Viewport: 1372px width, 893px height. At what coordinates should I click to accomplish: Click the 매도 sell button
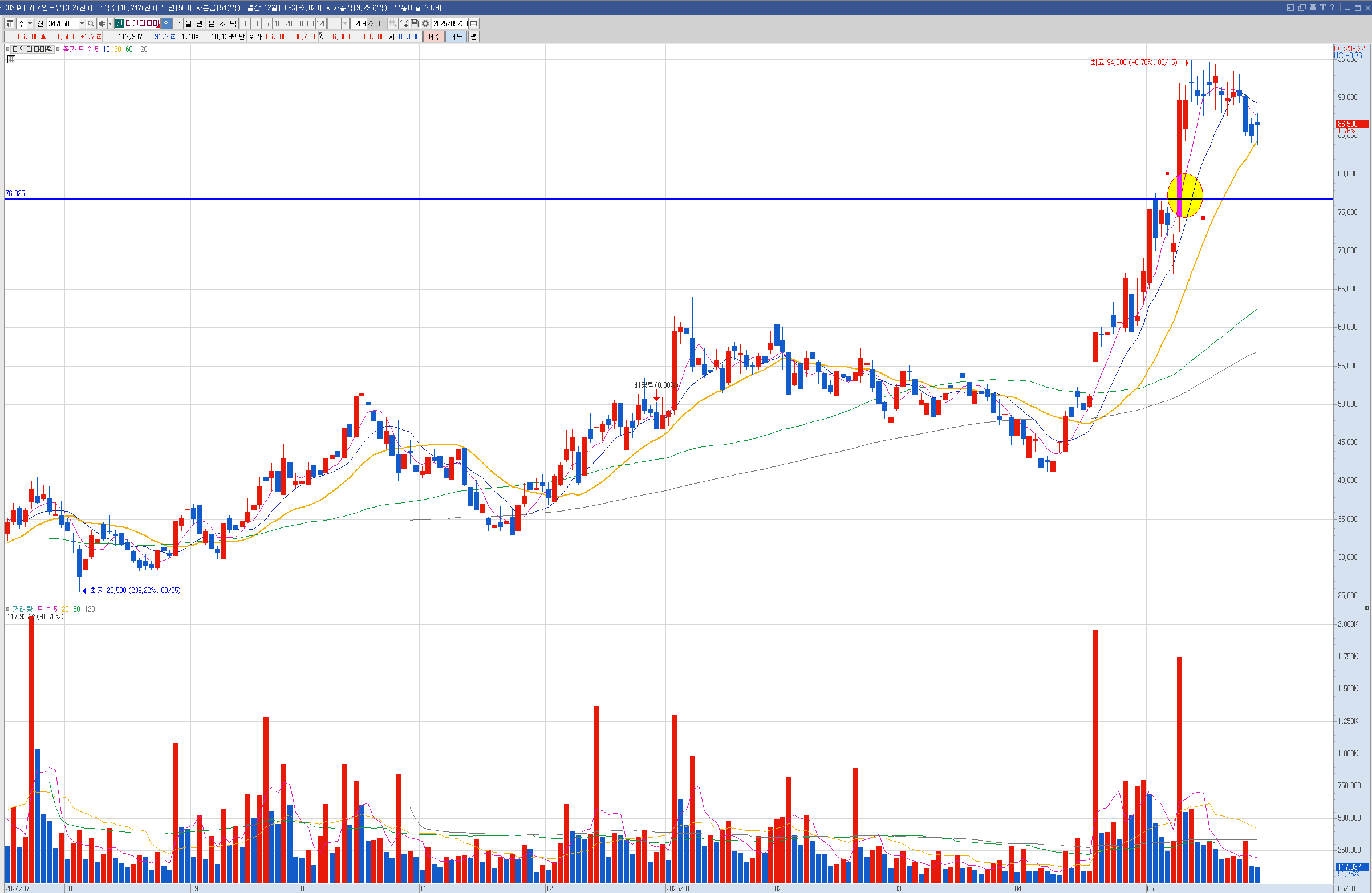[456, 37]
